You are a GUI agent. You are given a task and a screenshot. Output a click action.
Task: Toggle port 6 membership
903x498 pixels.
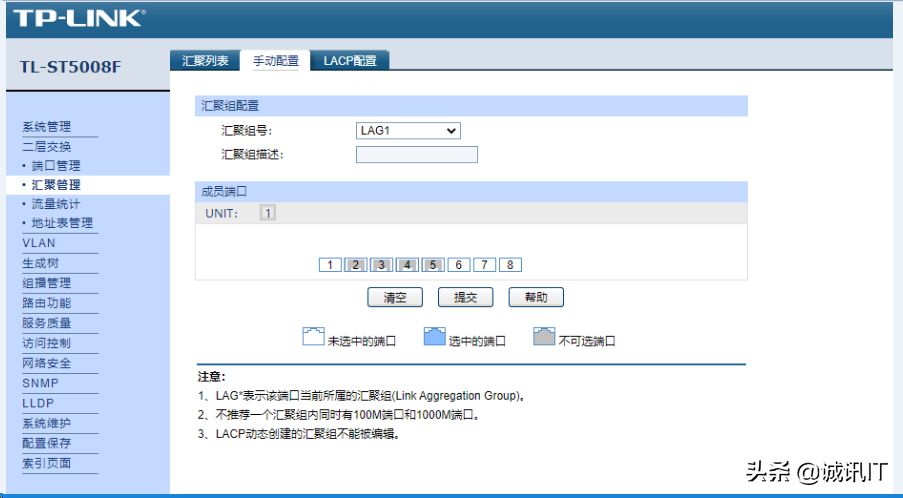458,265
